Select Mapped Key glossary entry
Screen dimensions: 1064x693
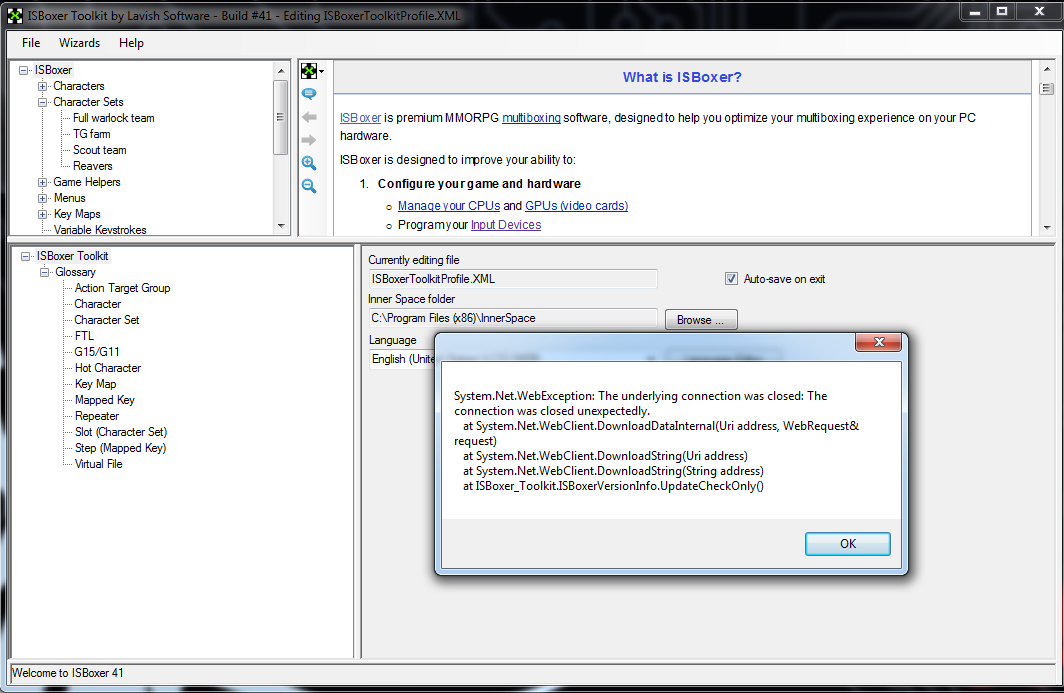pos(104,400)
